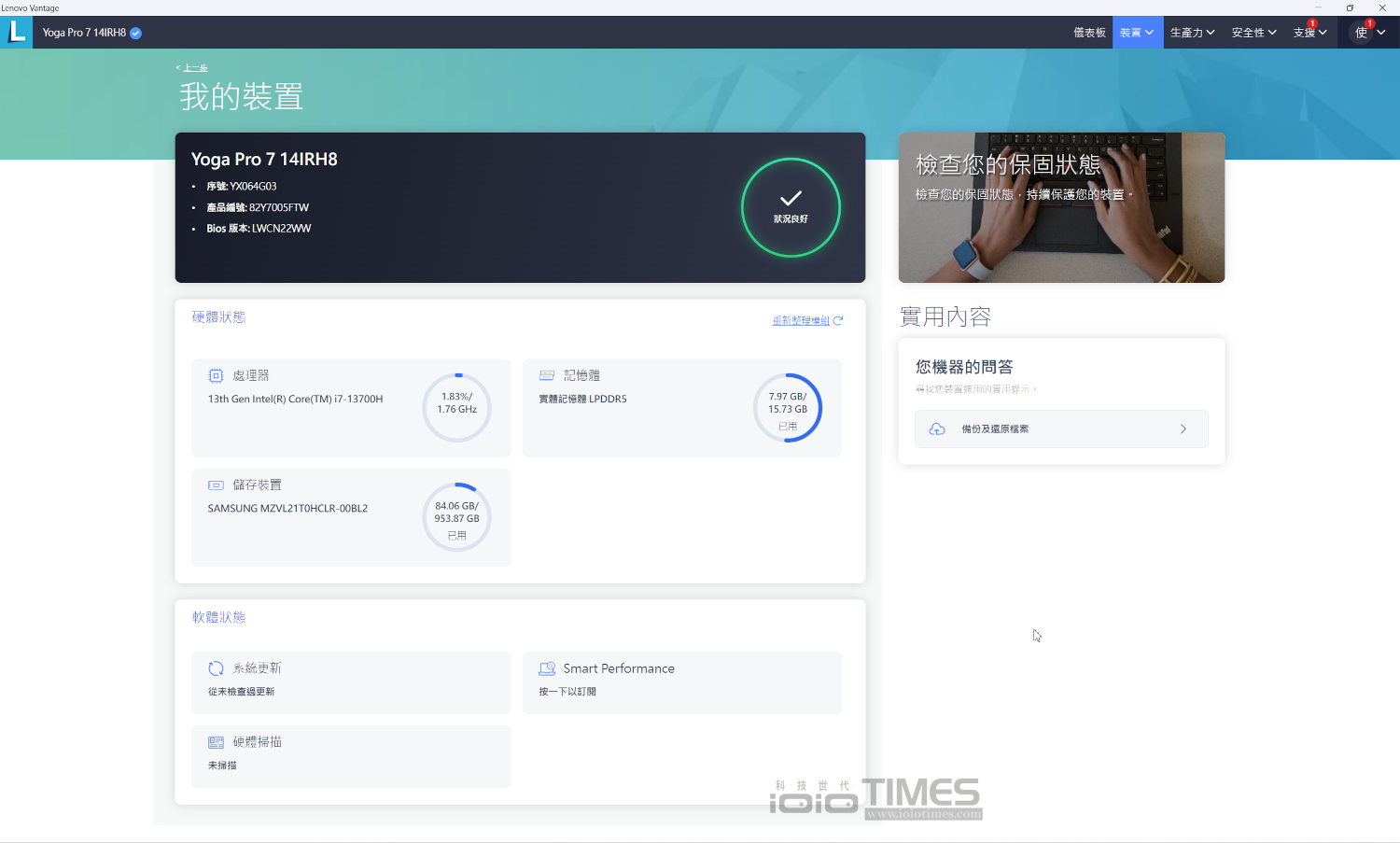Image resolution: width=1400 pixels, height=843 pixels.
Task: Click the Lenovo Vantage L logo
Action: coord(17,32)
